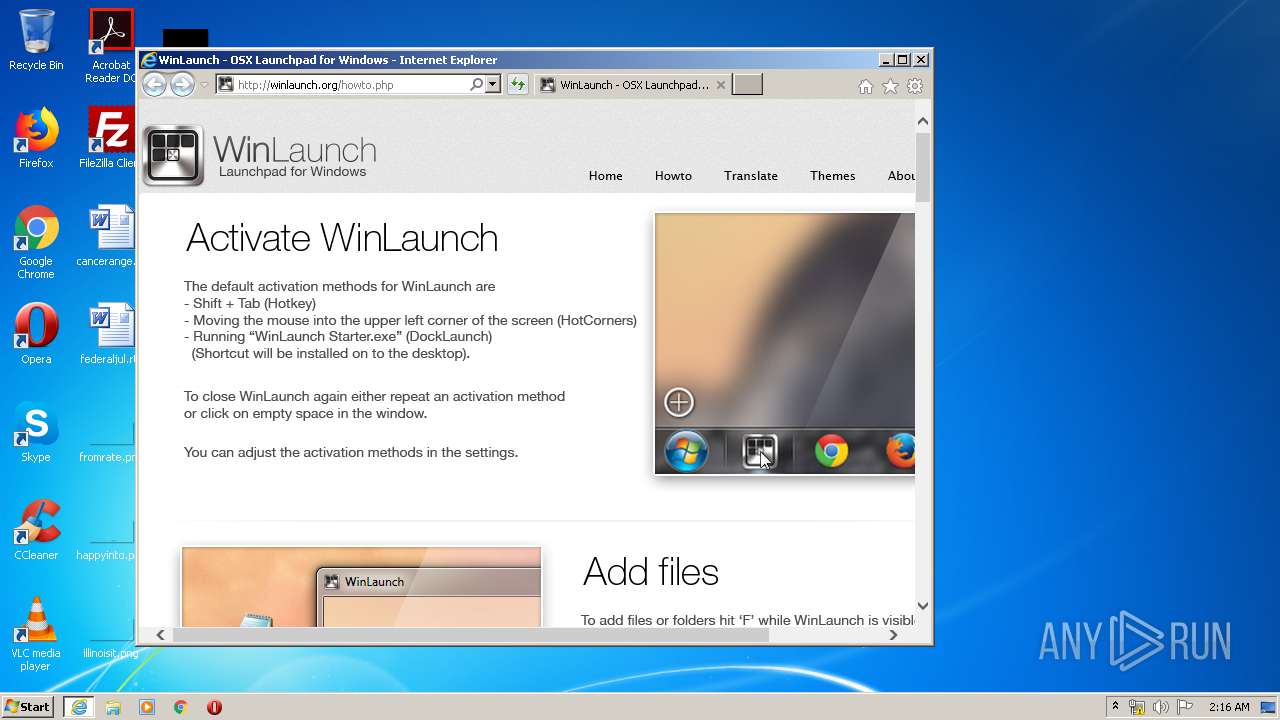
Task: Select the WinLaunch - OSX Launchpad tab
Action: tap(632, 85)
